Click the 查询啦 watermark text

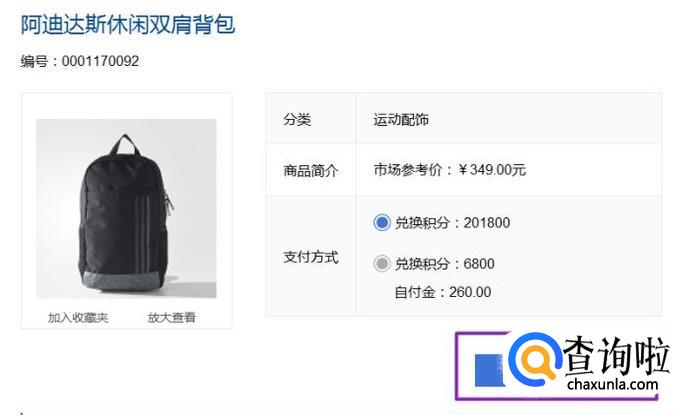(615, 355)
